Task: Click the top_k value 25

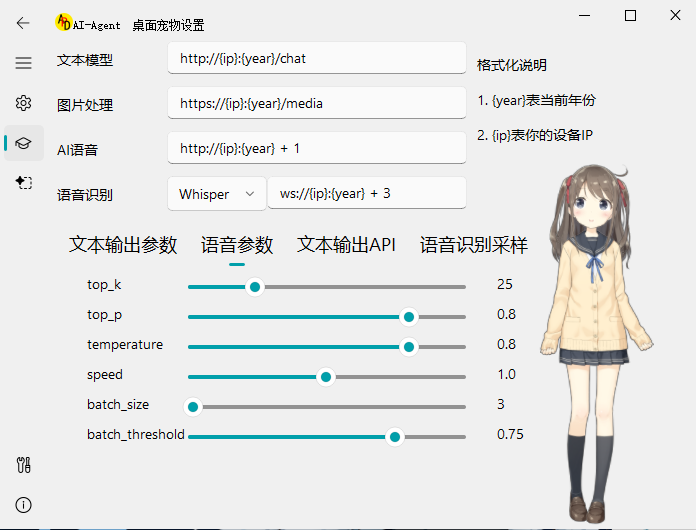Action: (505, 284)
